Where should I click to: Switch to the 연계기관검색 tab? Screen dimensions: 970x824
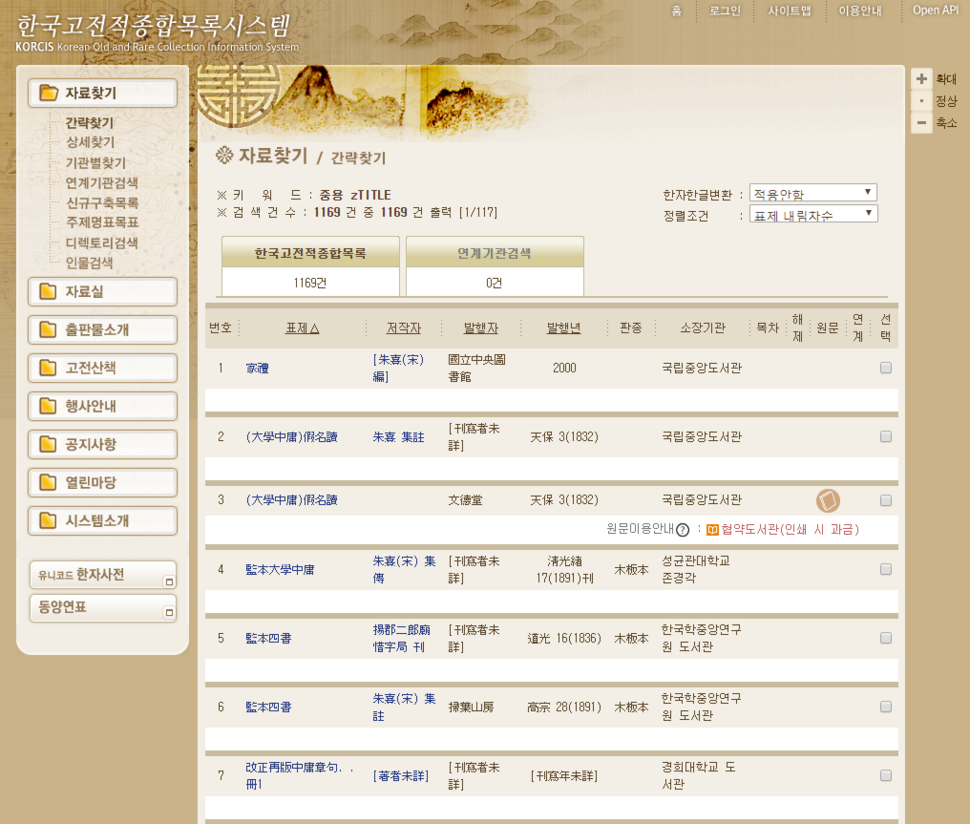pyautogui.click(x=494, y=254)
